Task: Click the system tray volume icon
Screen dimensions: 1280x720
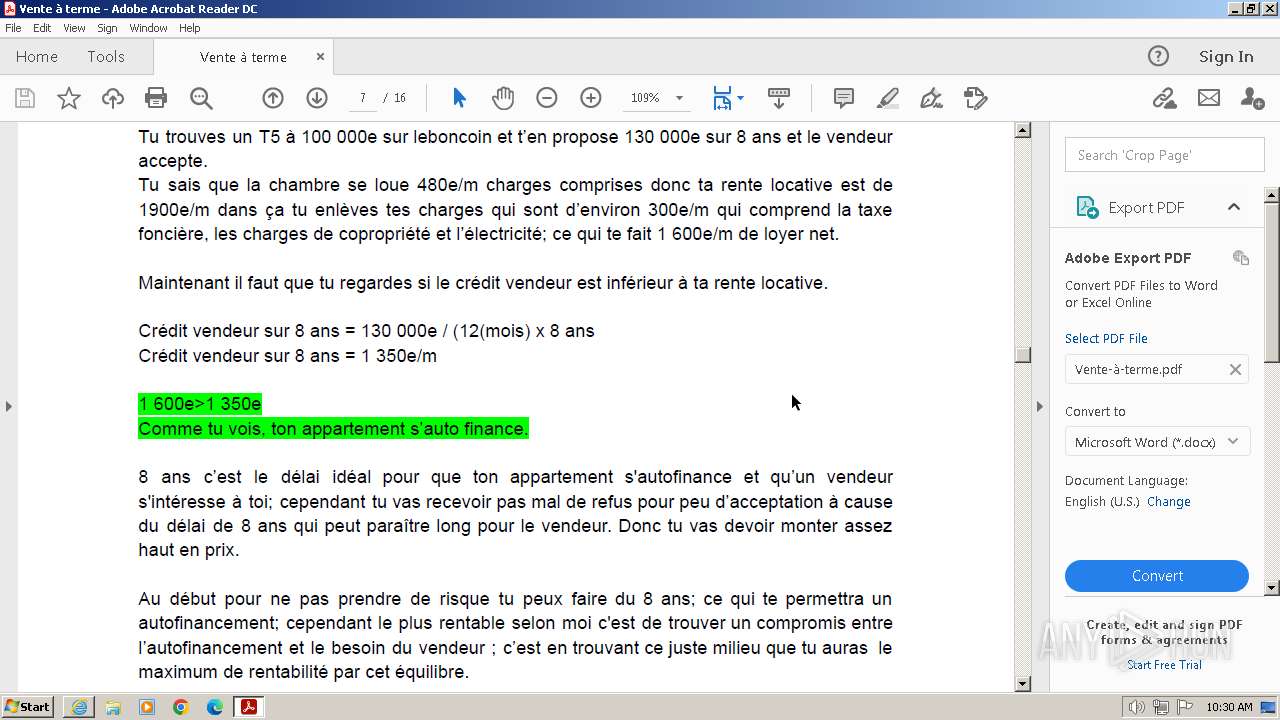Action: pyautogui.click(x=1138, y=707)
